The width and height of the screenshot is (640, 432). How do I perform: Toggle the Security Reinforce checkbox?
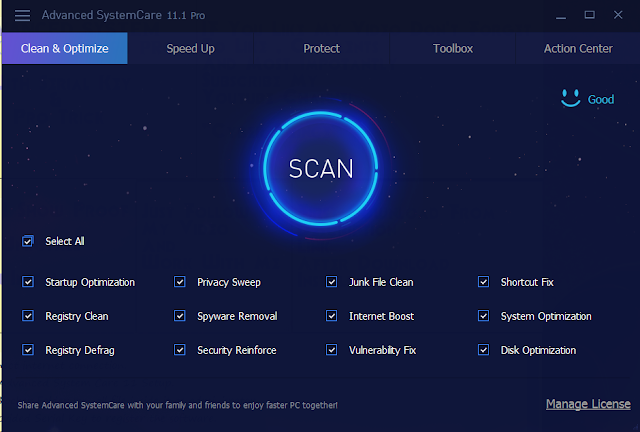coord(180,350)
